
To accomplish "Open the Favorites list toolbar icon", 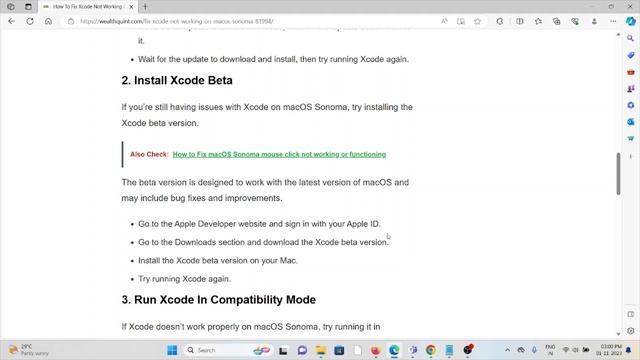I will (x=538, y=21).
